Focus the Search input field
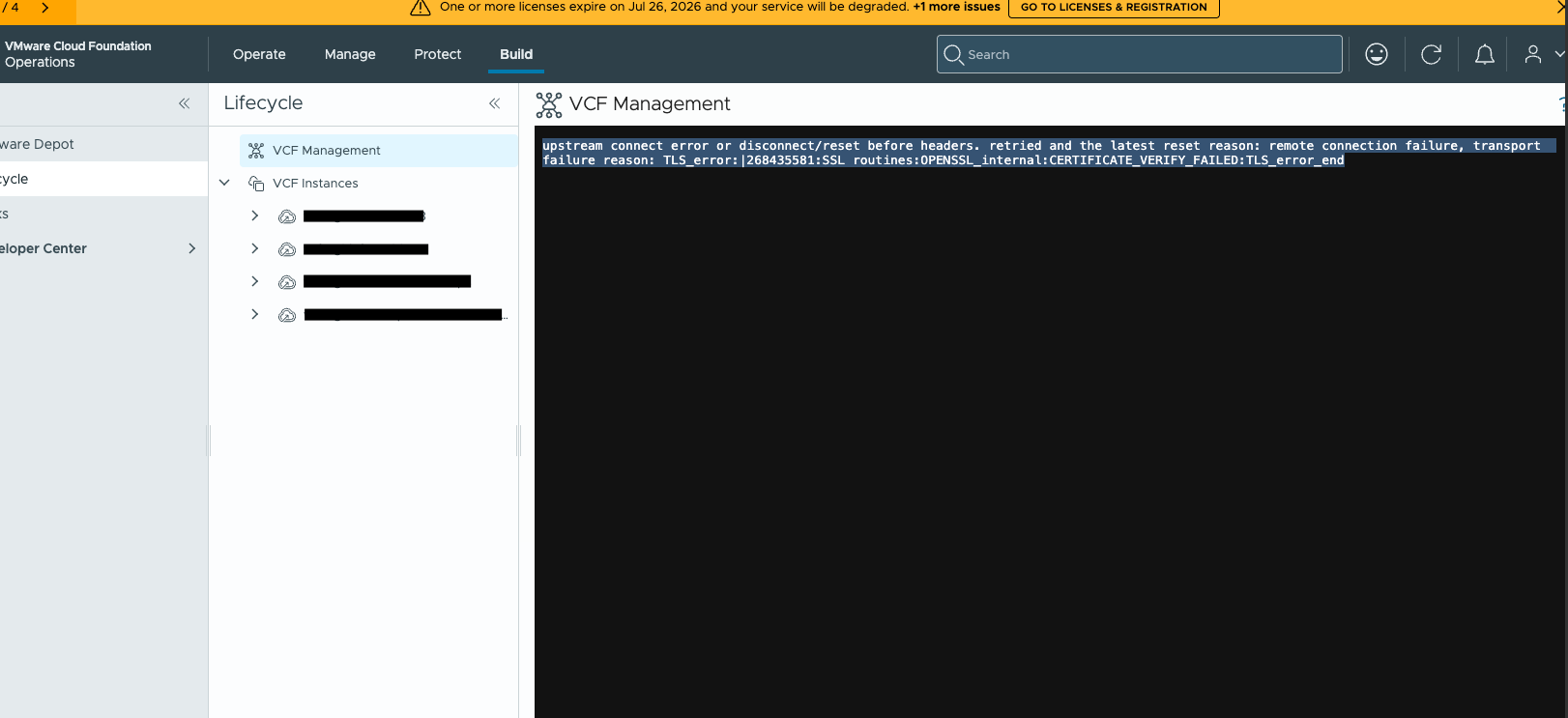1568x718 pixels. 1140,54
